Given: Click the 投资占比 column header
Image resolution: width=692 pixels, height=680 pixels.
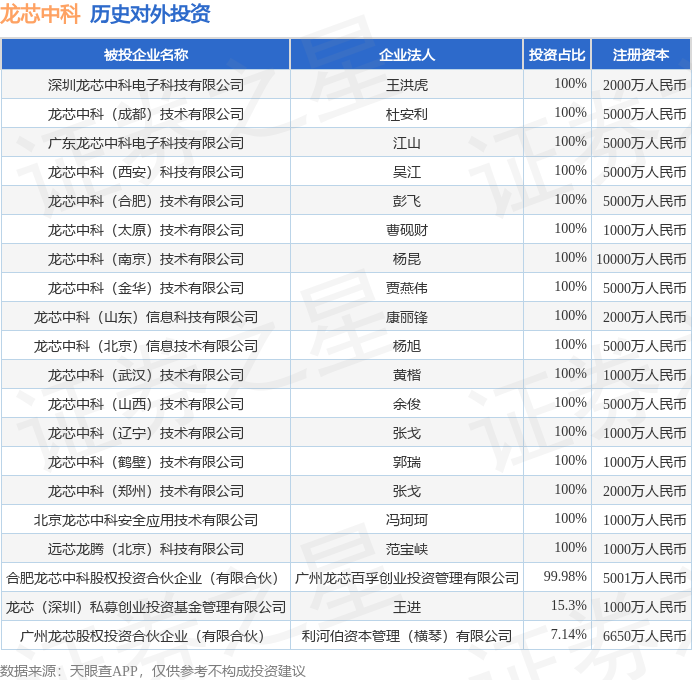Looking at the screenshot, I should point(557,55).
